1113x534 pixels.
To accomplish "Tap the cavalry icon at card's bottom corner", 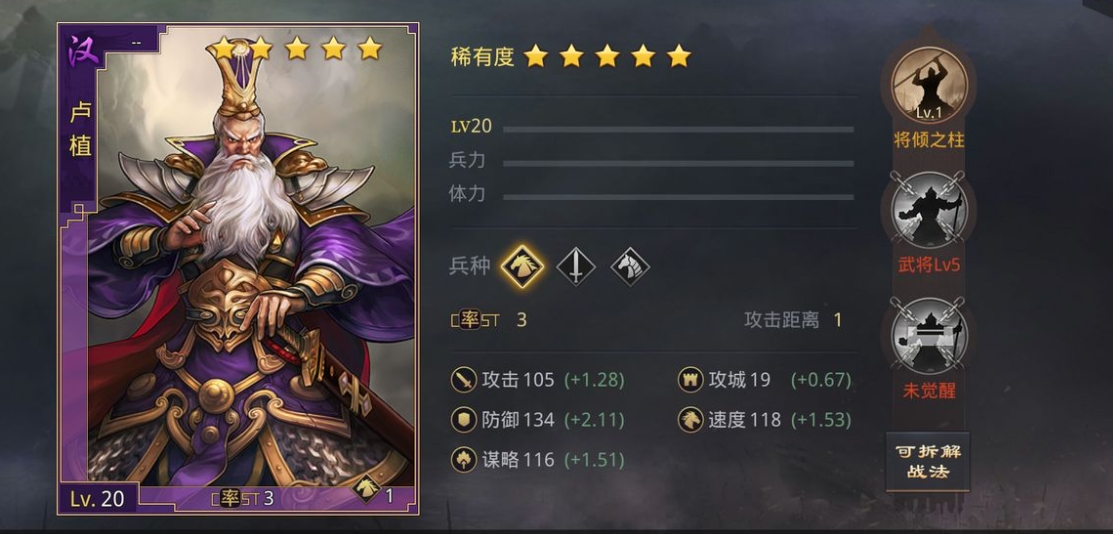I will [x=367, y=488].
